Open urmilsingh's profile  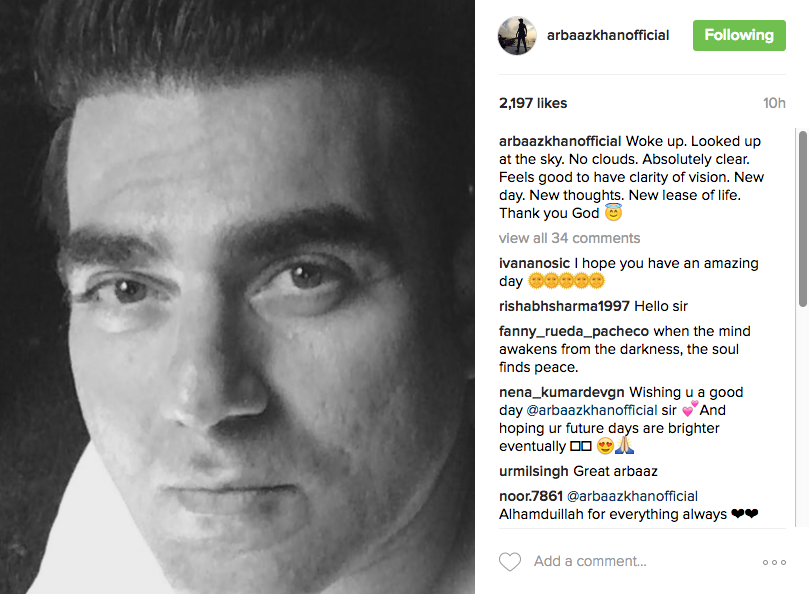pos(534,471)
